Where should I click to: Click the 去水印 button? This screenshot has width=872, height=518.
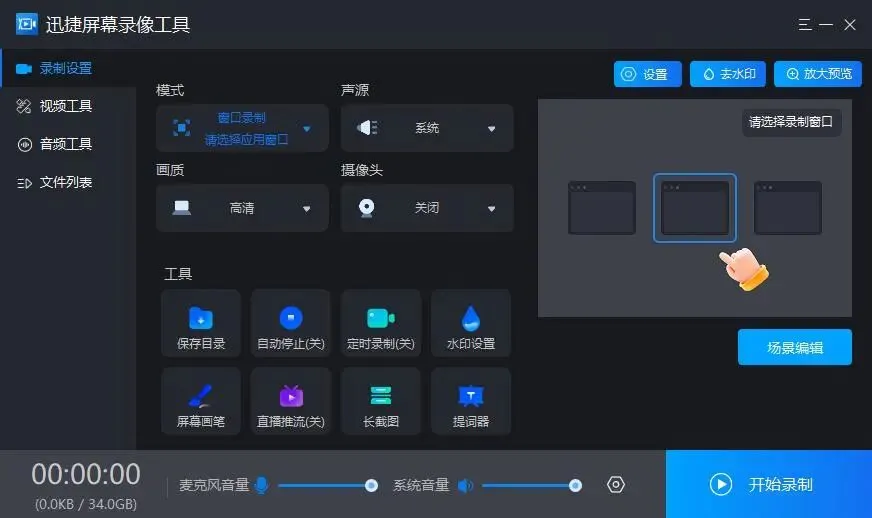(x=727, y=74)
